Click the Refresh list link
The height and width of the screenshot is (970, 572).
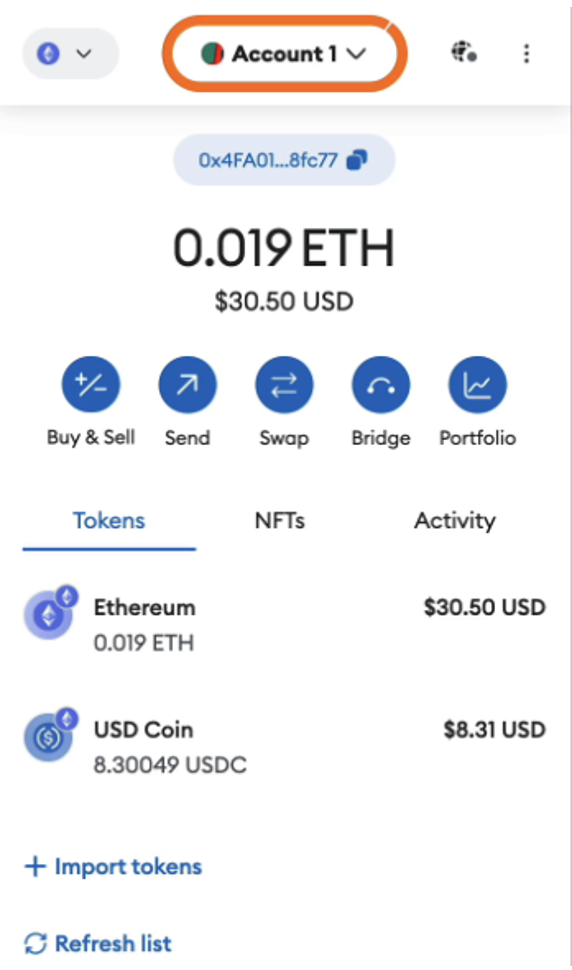[98, 944]
